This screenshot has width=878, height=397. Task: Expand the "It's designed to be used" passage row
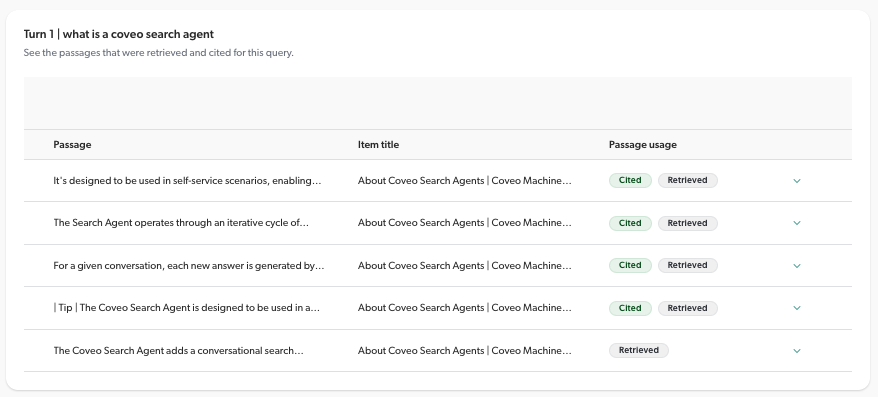coord(797,181)
